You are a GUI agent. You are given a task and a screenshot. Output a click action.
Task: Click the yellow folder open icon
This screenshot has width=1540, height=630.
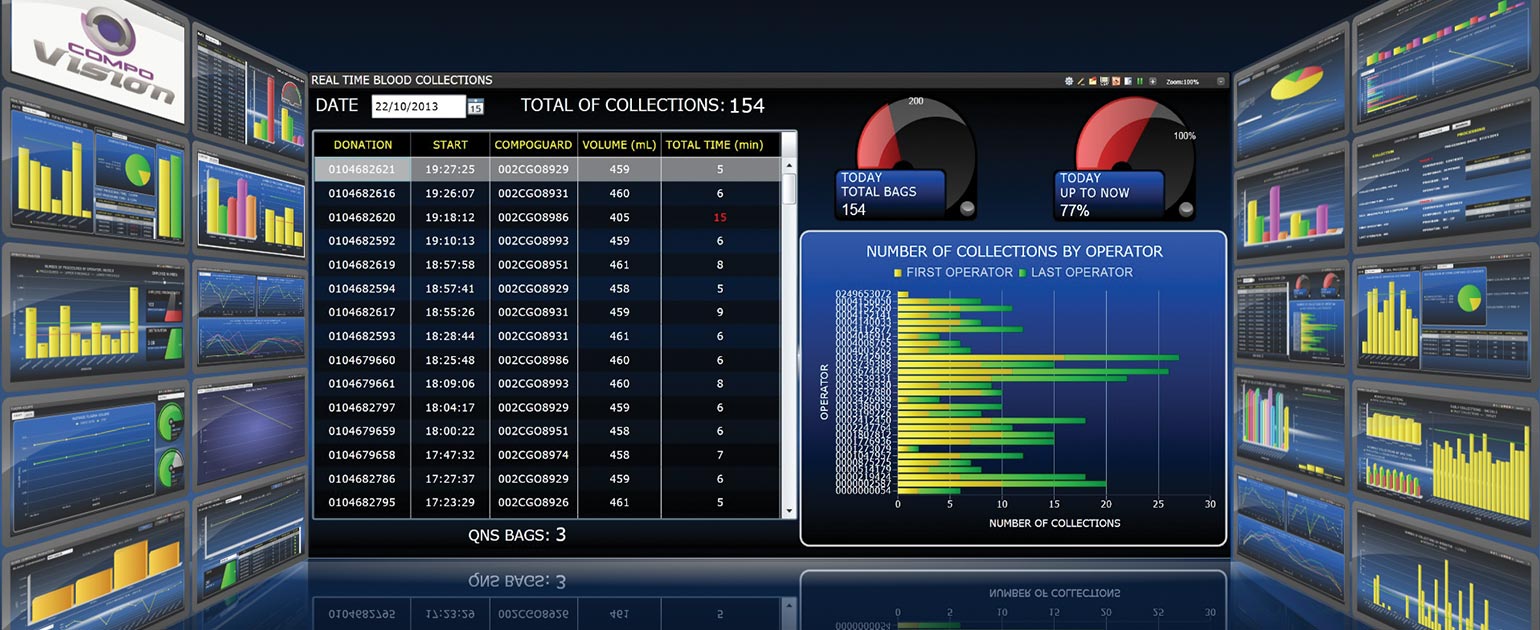(1092, 80)
